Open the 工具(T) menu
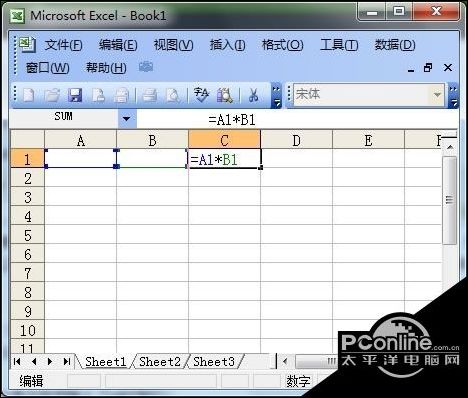Screen dimensions: 468x398 coord(339,45)
